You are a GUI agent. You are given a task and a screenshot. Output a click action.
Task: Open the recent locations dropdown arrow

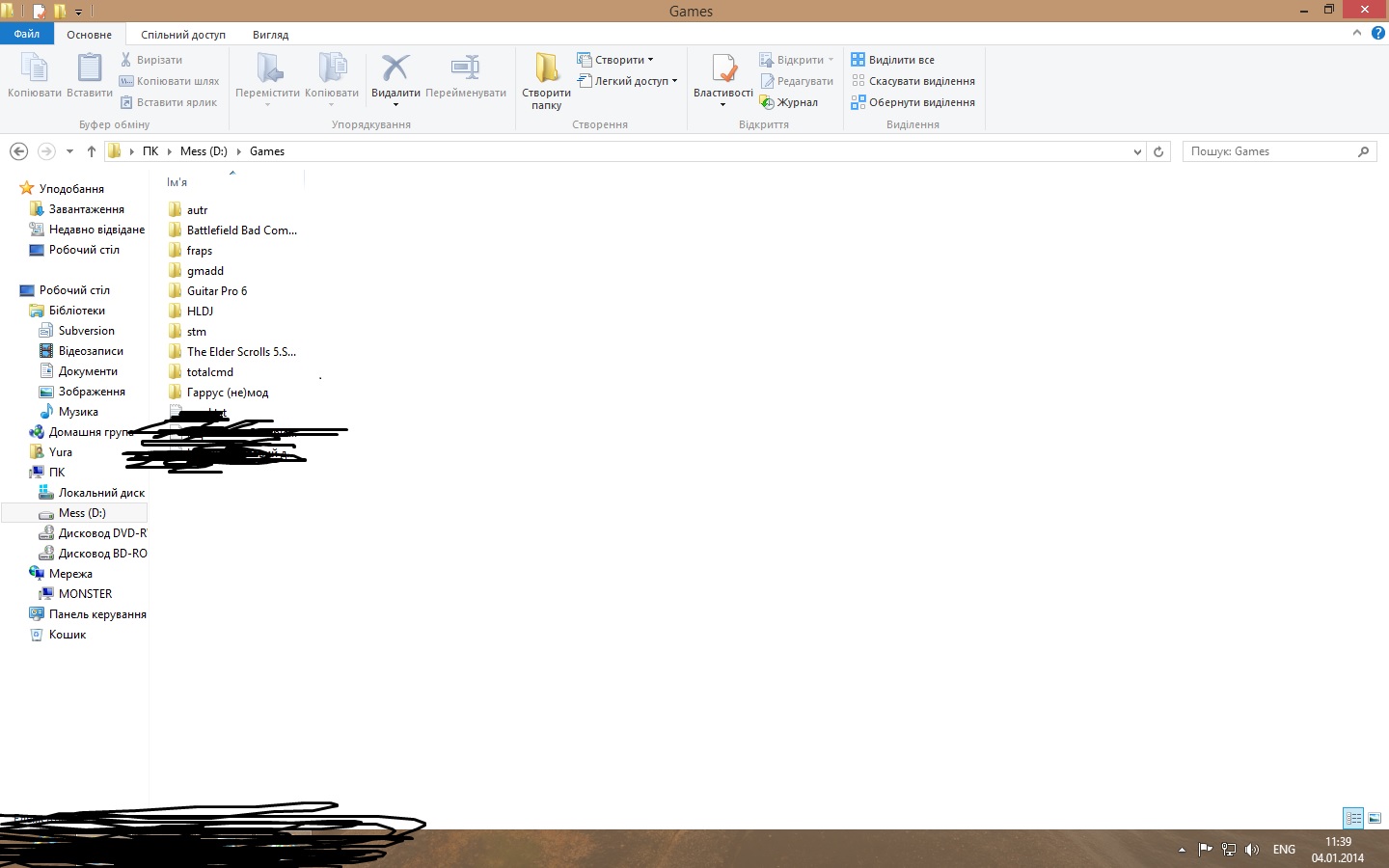[x=69, y=151]
